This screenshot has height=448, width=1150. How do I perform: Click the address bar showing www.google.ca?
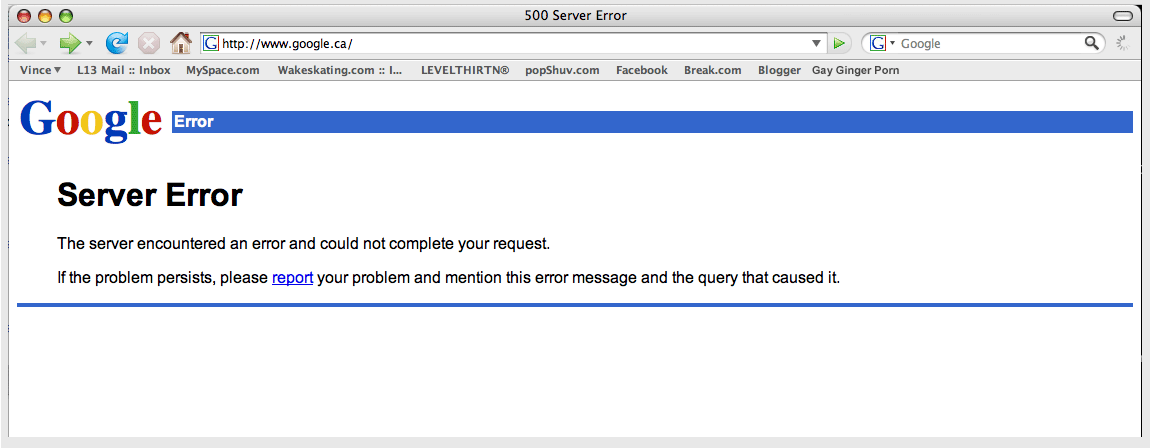pyautogui.click(x=500, y=43)
